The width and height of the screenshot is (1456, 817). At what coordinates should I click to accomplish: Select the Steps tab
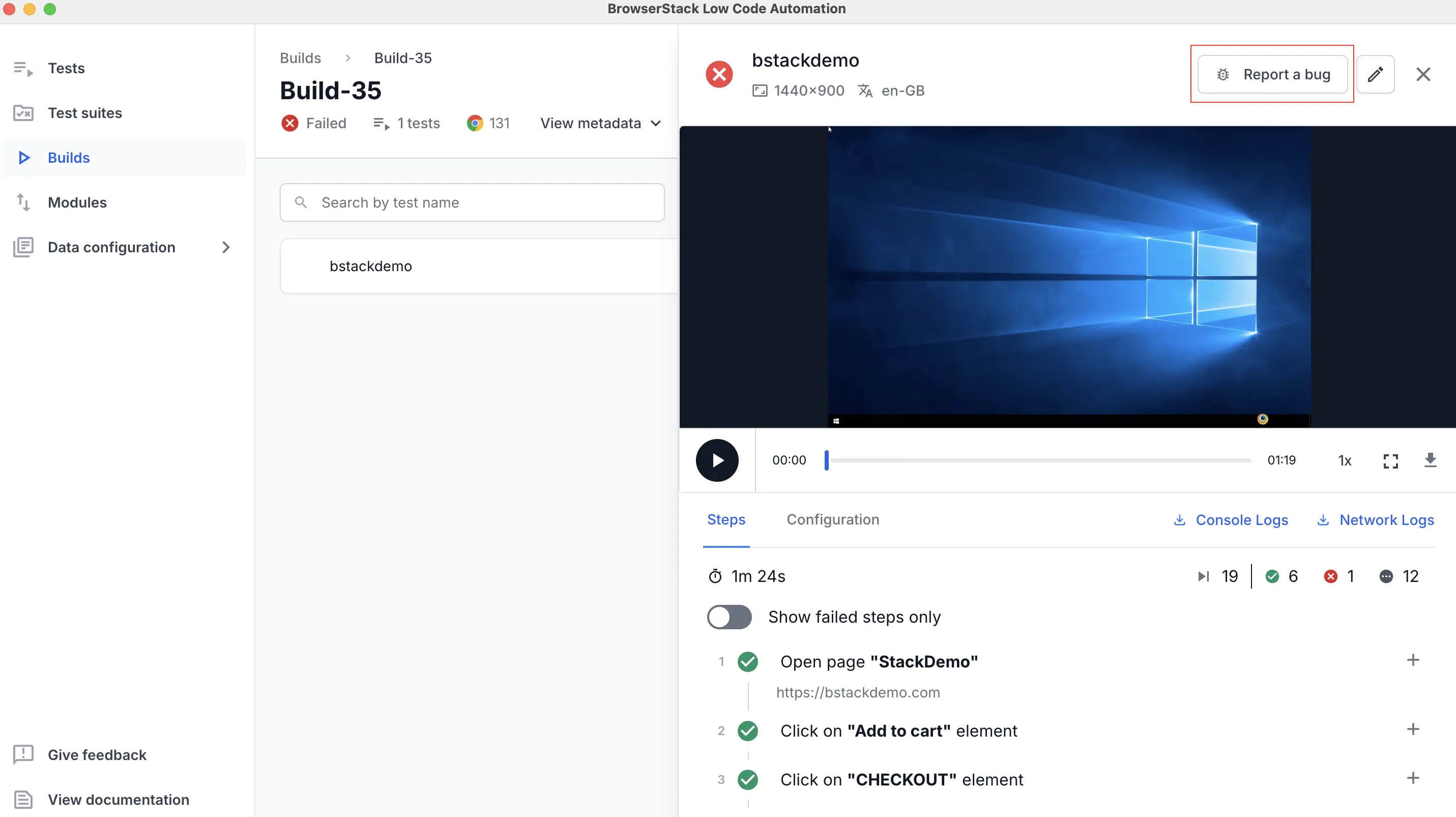[726, 519]
